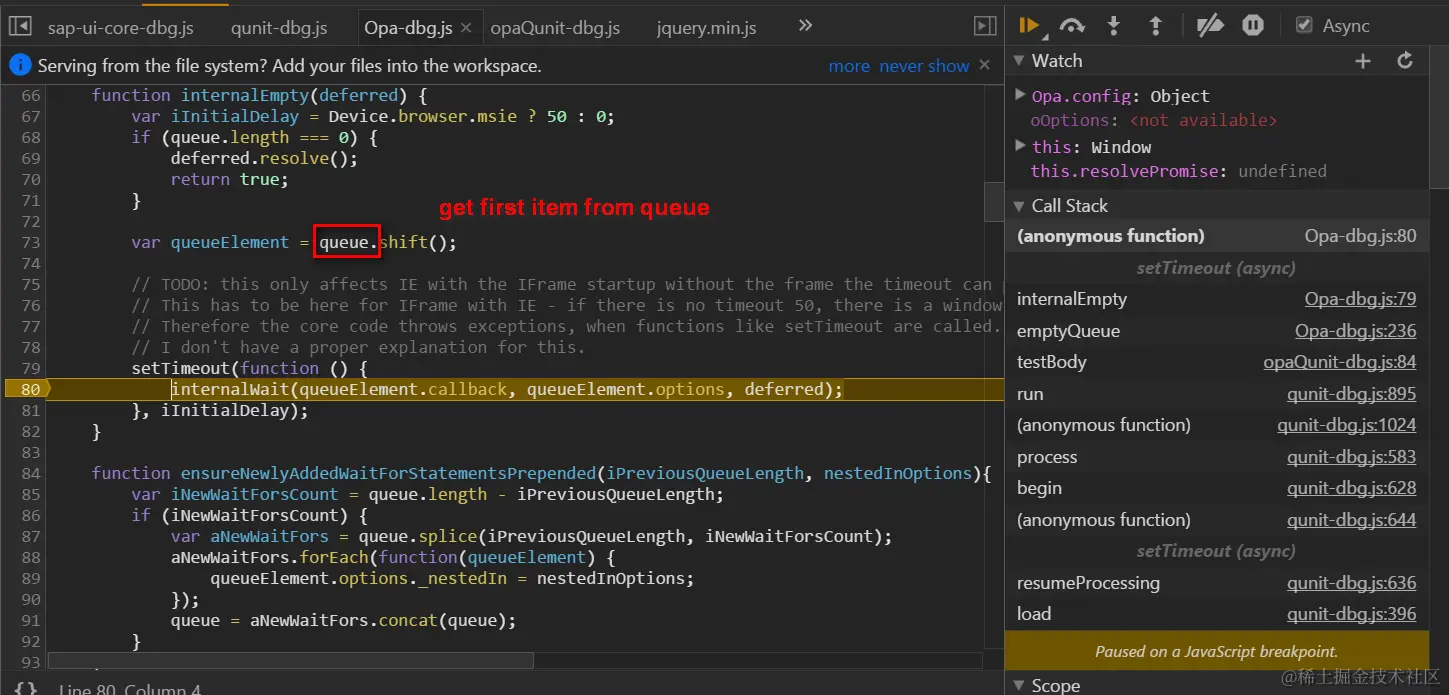
Task: Step out of current function
Action: coord(1155,26)
